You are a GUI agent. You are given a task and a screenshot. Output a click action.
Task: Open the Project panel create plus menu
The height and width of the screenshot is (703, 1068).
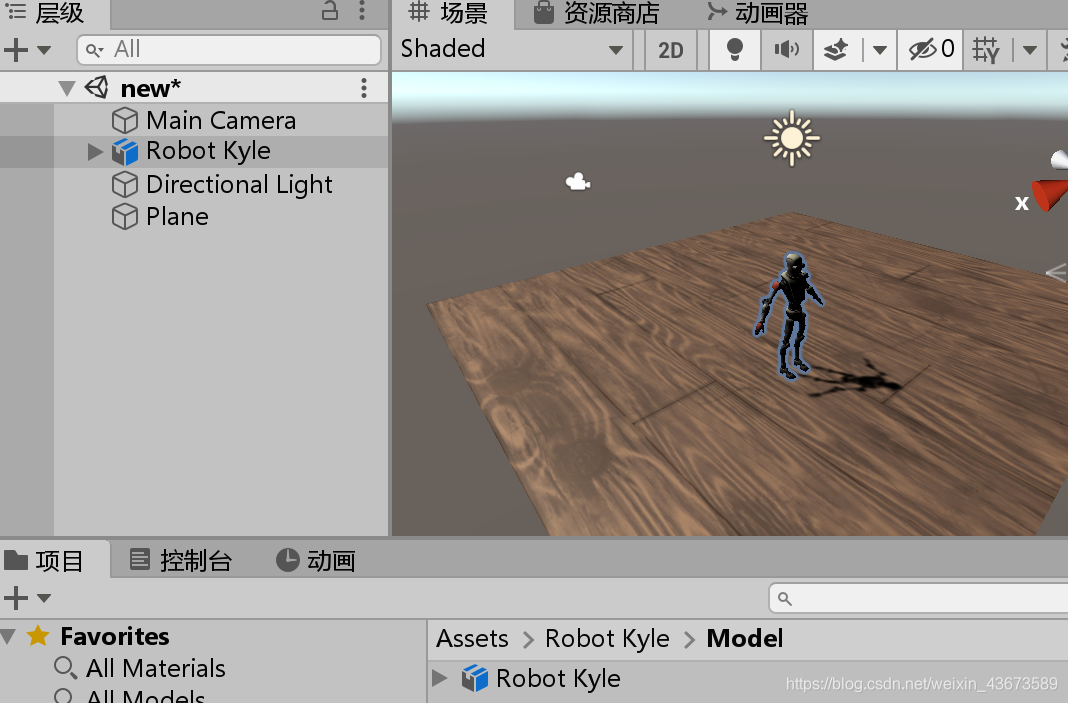click(16, 598)
